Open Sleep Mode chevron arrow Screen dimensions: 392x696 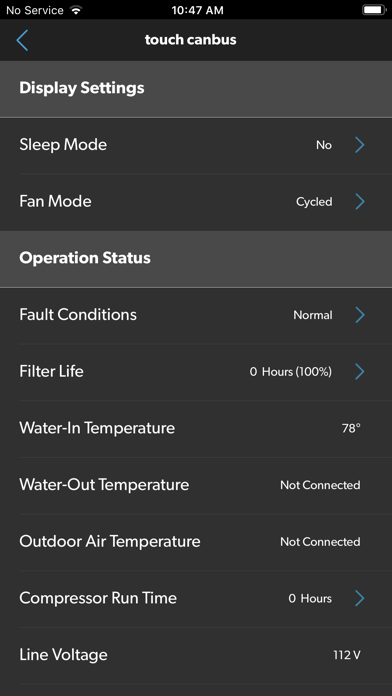[360, 145]
